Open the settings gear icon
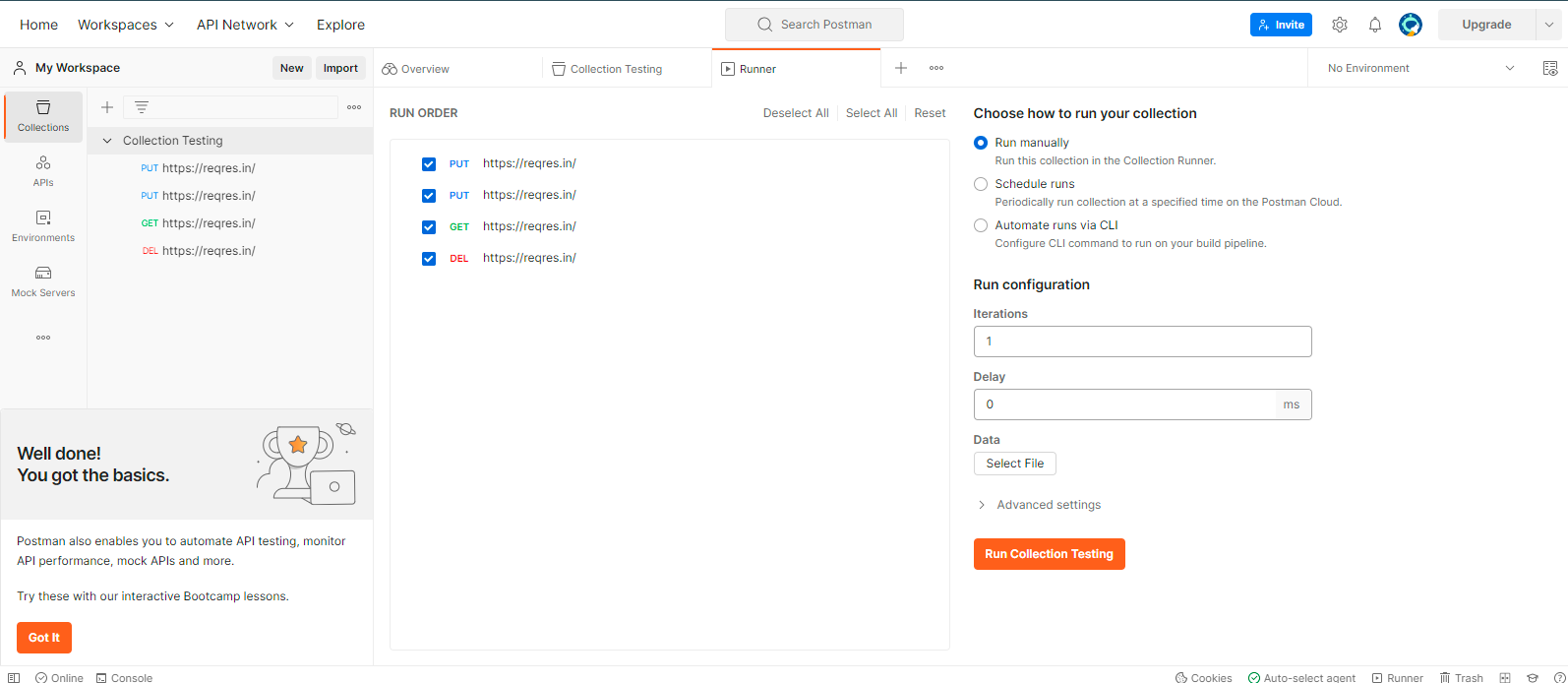Screen dimensions: 1568x683 pos(1340,25)
